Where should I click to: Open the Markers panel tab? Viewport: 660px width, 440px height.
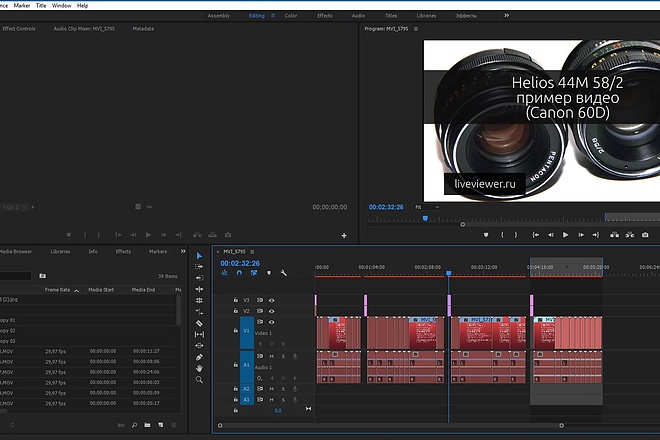(158, 251)
